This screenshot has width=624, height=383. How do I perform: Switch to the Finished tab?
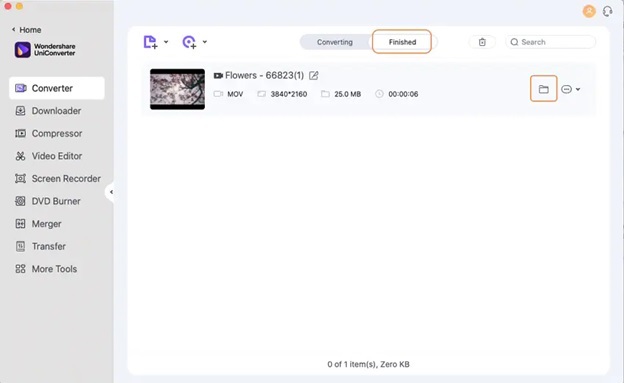point(402,42)
